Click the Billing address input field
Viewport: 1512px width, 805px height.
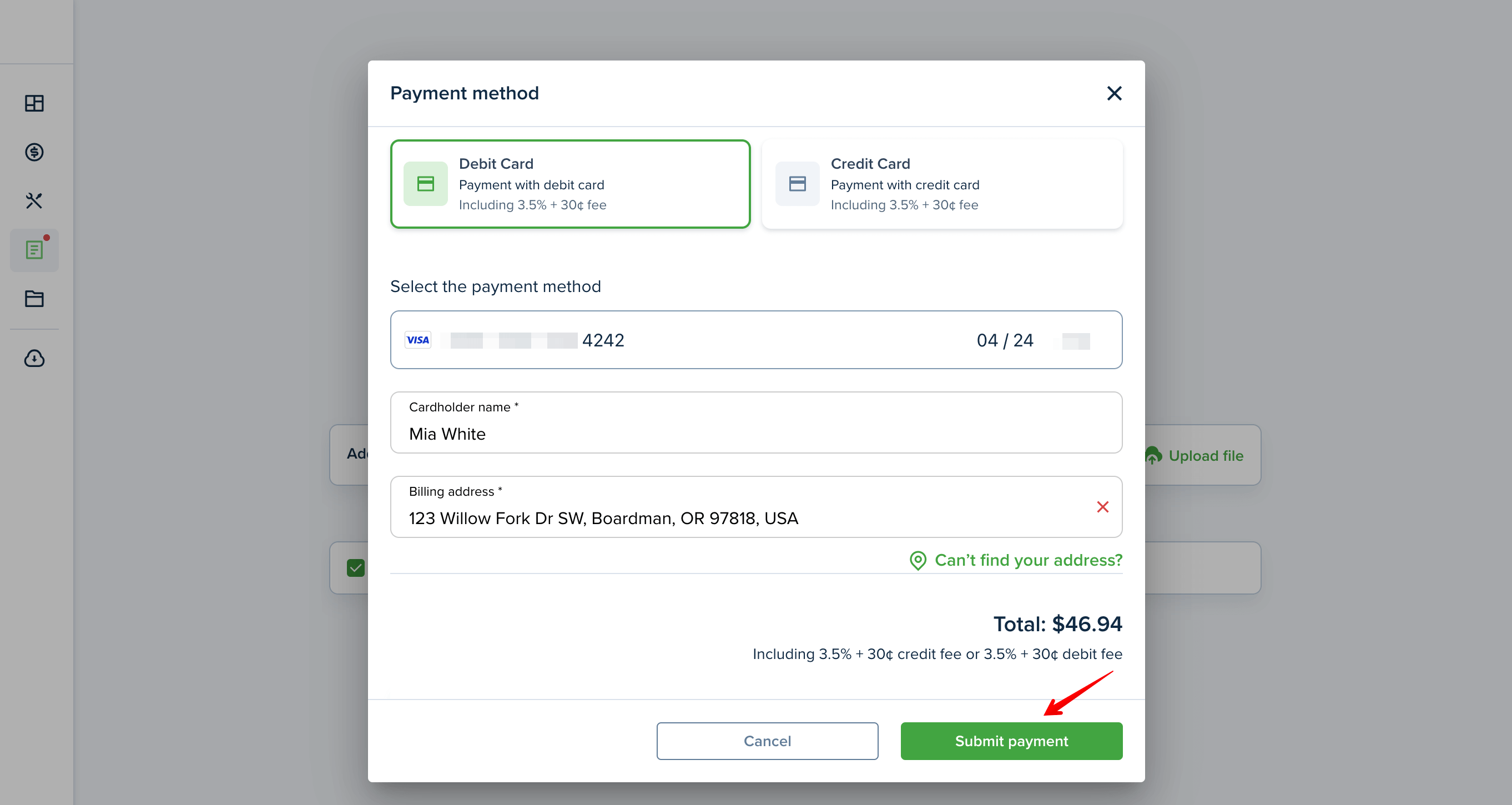point(756,507)
